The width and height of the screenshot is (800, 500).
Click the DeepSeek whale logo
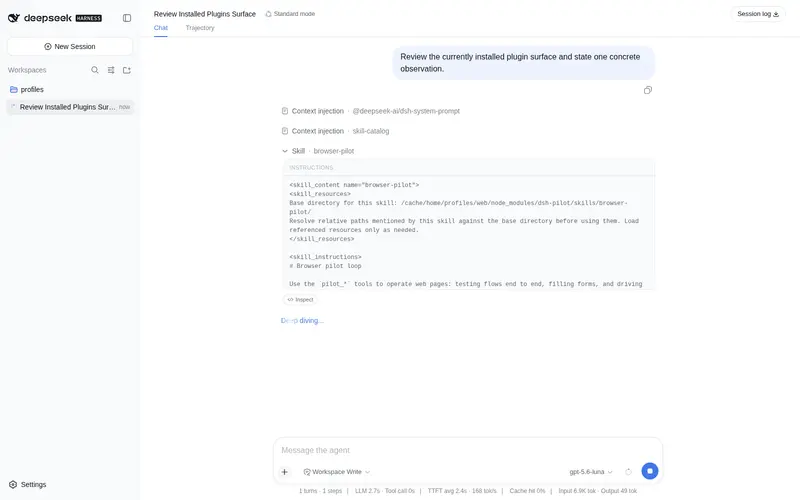coord(14,18)
